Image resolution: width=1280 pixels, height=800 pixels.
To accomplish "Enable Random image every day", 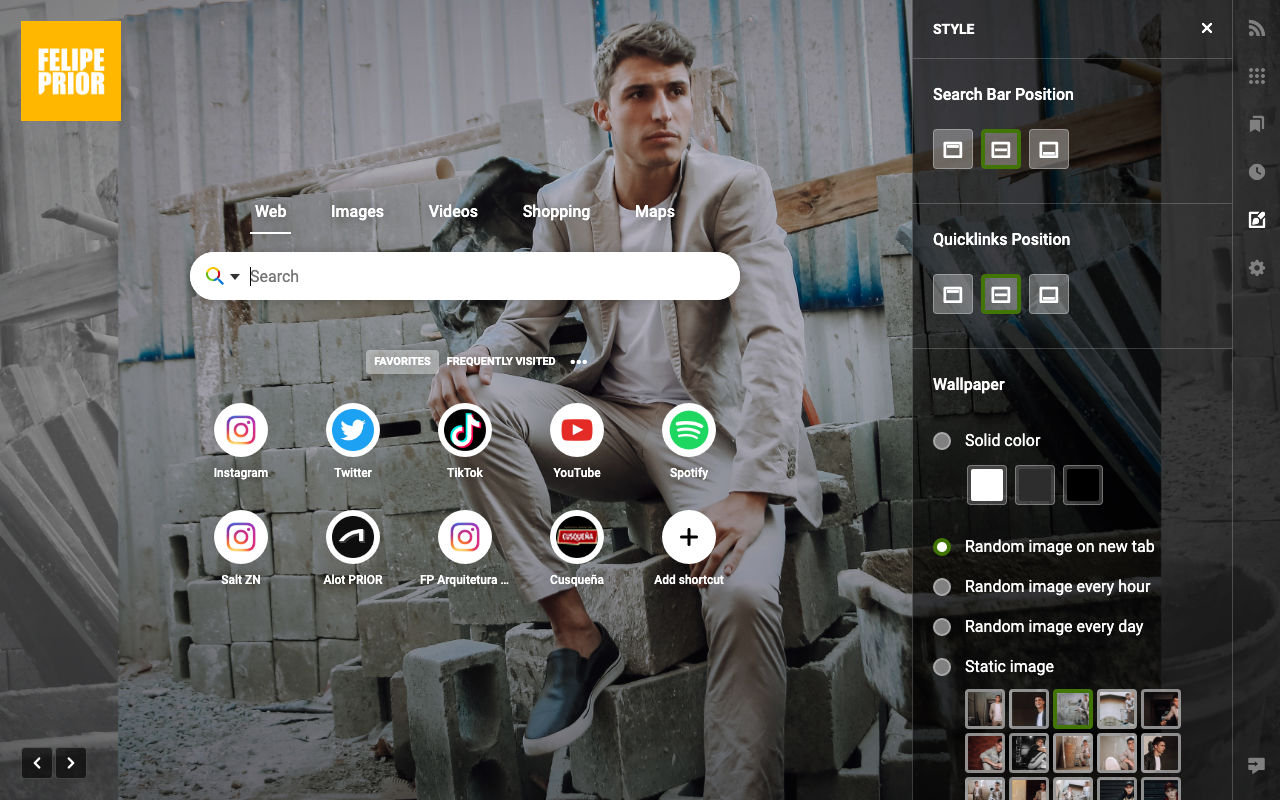I will pyautogui.click(x=942, y=627).
